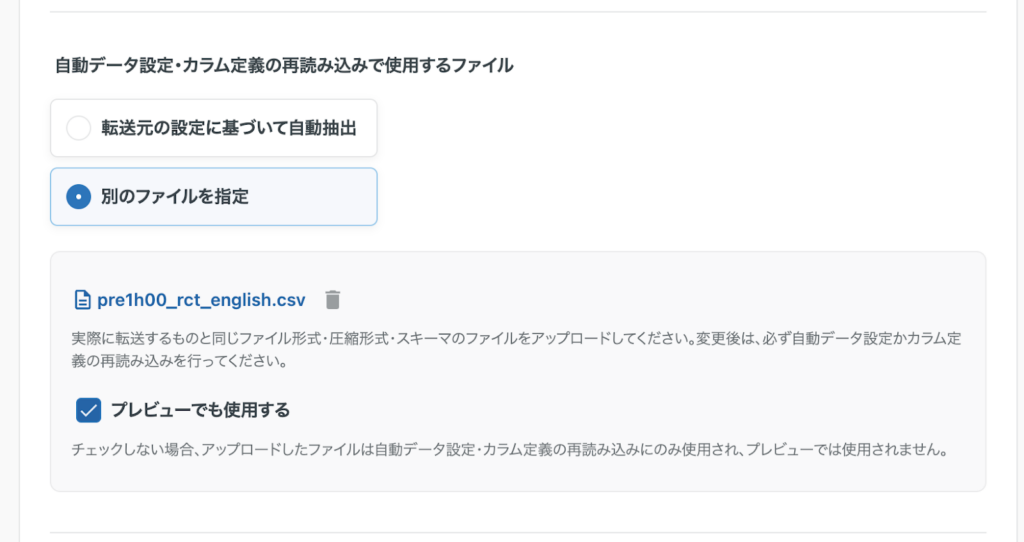This screenshot has width=1024, height=542.
Task: Click the プレビューでも使用する label text
Action: (200, 410)
